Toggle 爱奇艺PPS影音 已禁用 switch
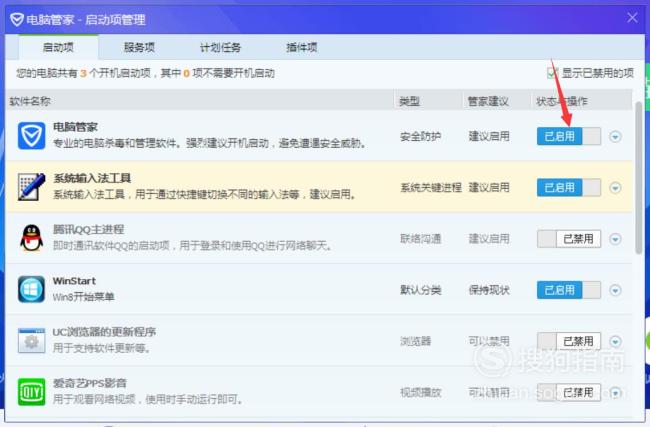This screenshot has width=650, height=427. 569,392
